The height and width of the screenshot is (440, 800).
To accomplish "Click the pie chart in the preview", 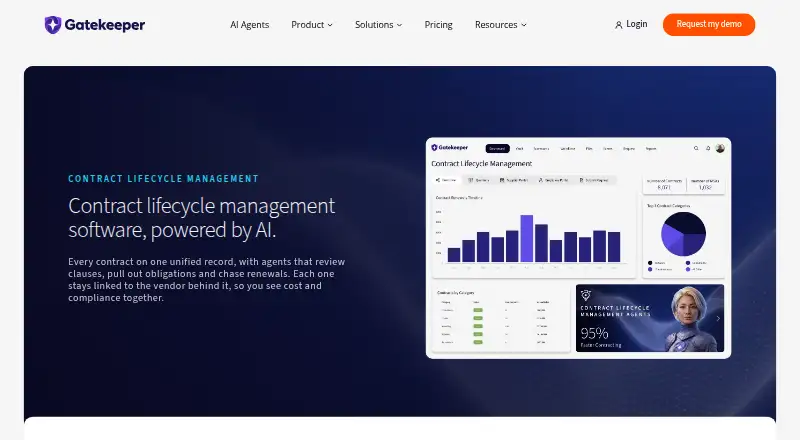I will pos(683,234).
